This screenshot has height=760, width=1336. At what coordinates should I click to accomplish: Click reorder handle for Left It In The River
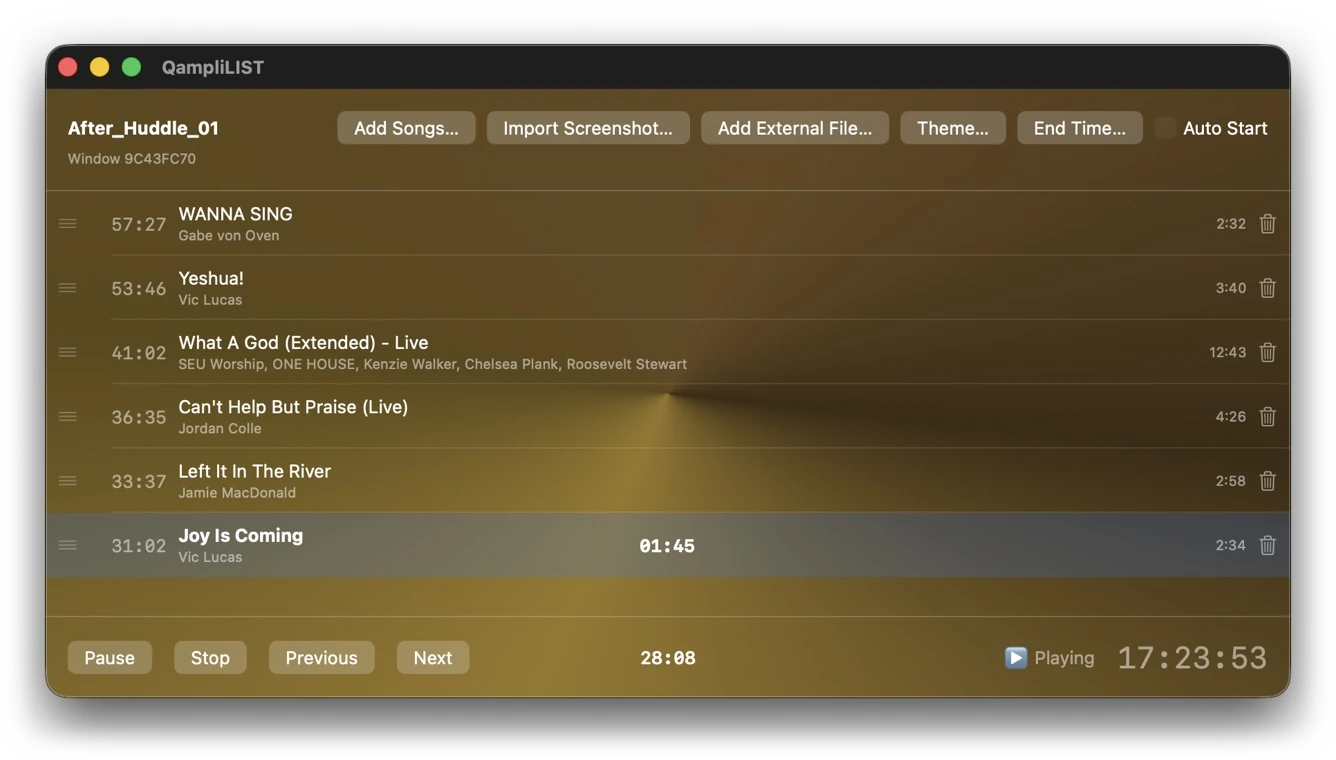click(x=67, y=481)
